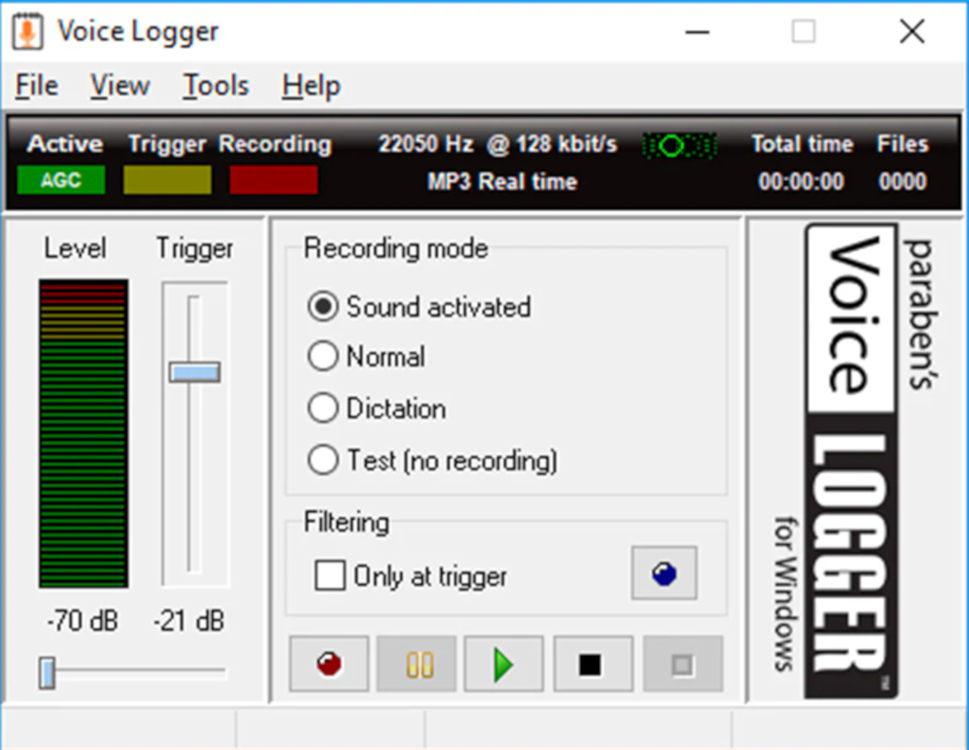
Task: Open filtering options via the blue gem icon
Action: coord(663,575)
